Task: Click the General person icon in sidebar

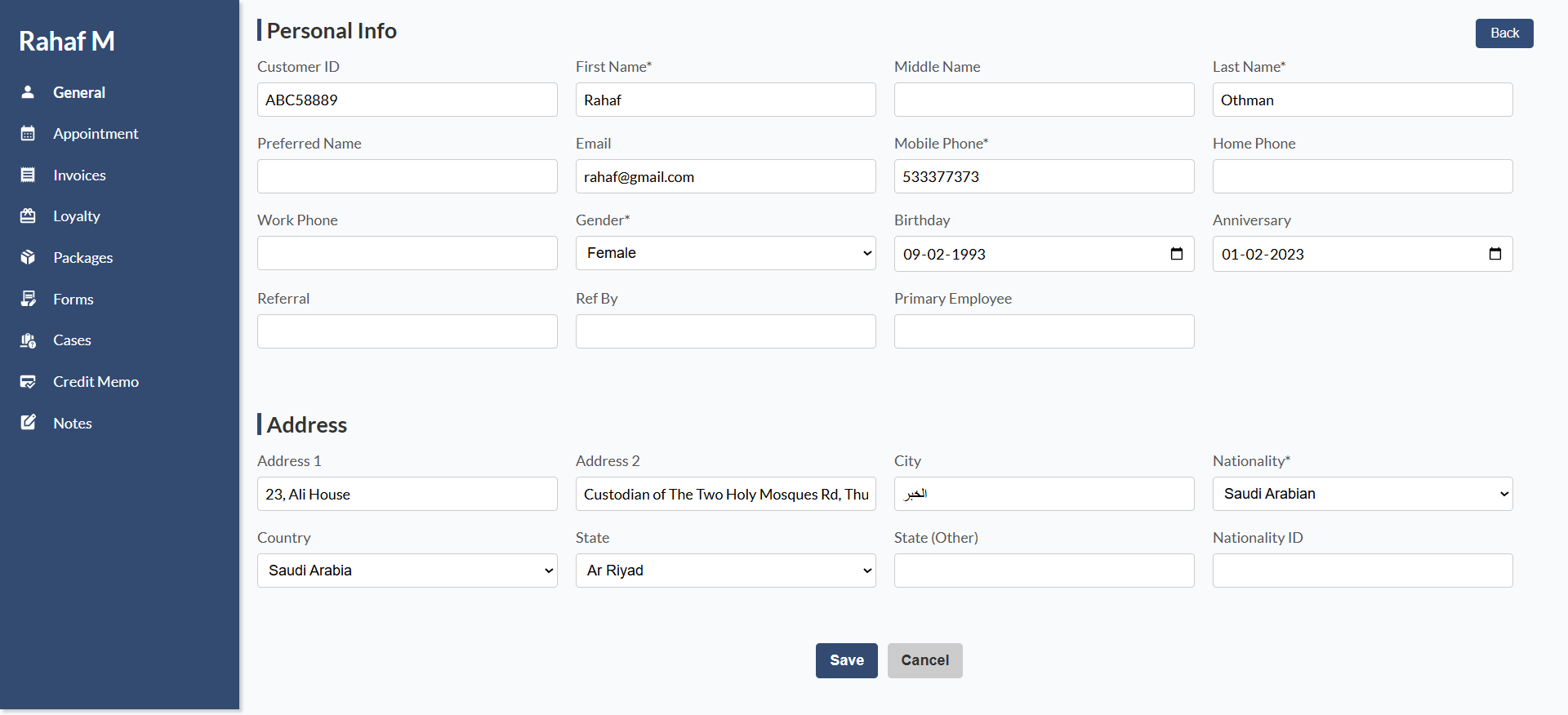Action: pyautogui.click(x=28, y=92)
